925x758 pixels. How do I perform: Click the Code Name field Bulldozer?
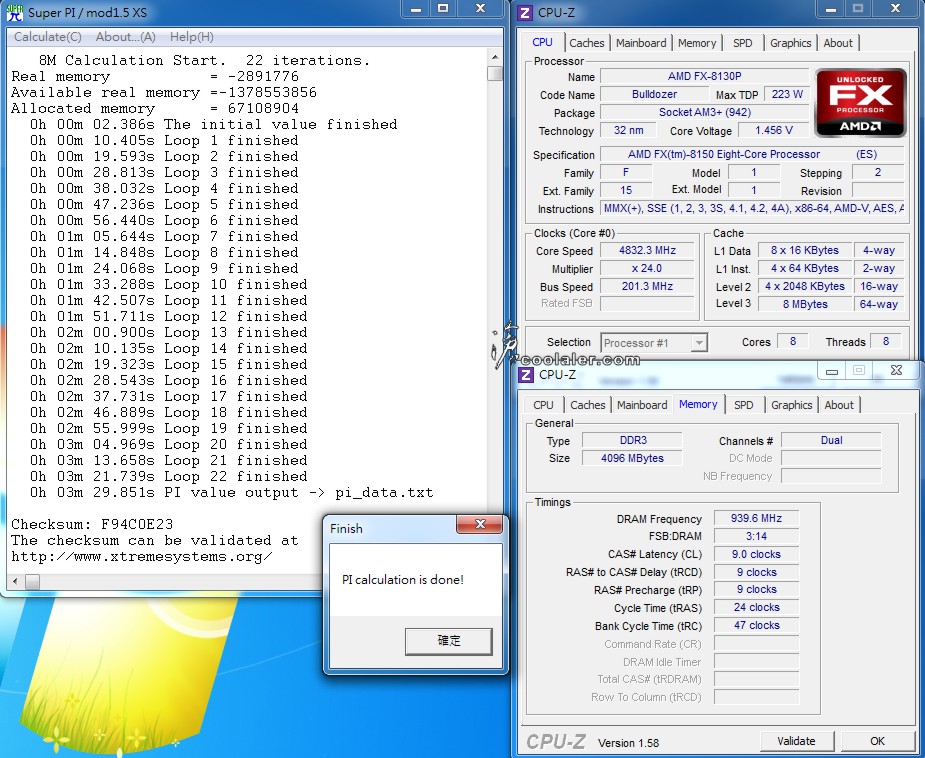[654, 94]
